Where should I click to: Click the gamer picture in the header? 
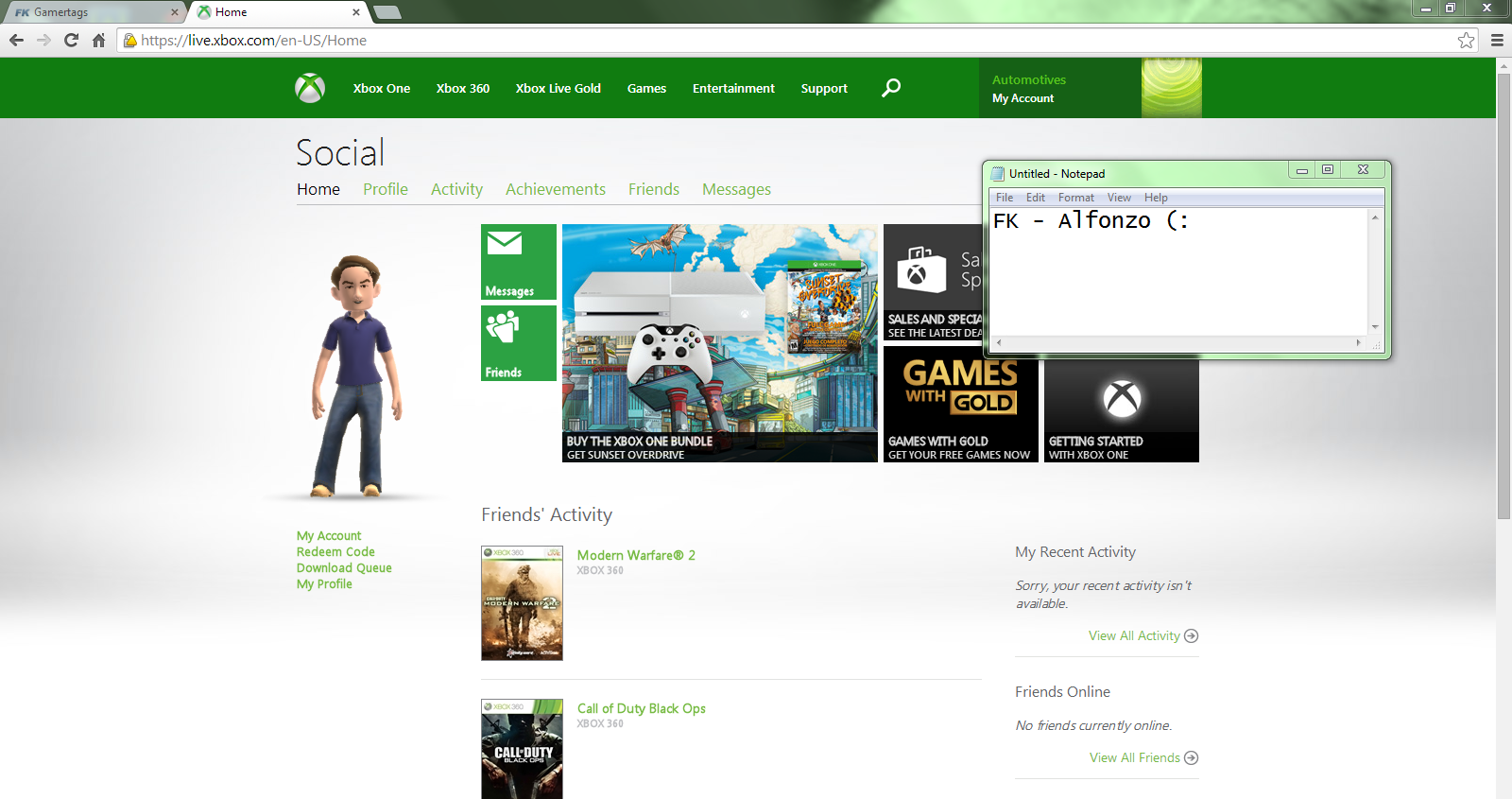tap(1172, 88)
